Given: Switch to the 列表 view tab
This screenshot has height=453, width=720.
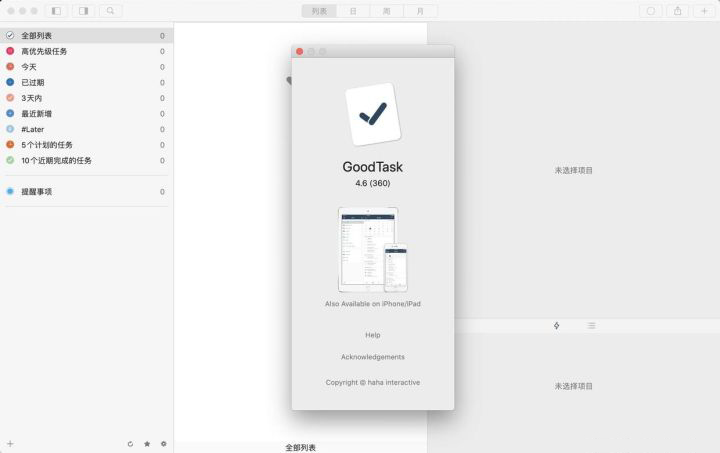Looking at the screenshot, I should (319, 11).
